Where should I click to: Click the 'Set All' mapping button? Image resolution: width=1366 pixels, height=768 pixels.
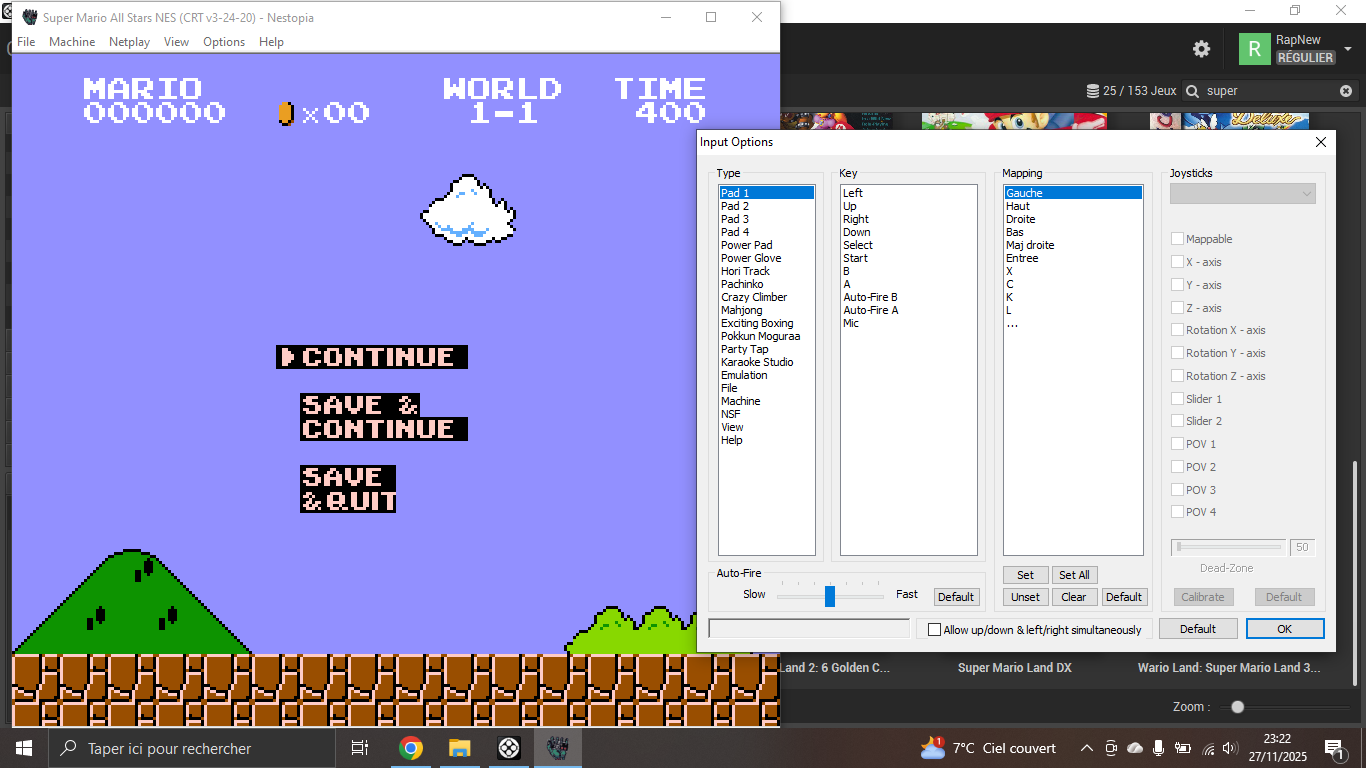(x=1074, y=575)
